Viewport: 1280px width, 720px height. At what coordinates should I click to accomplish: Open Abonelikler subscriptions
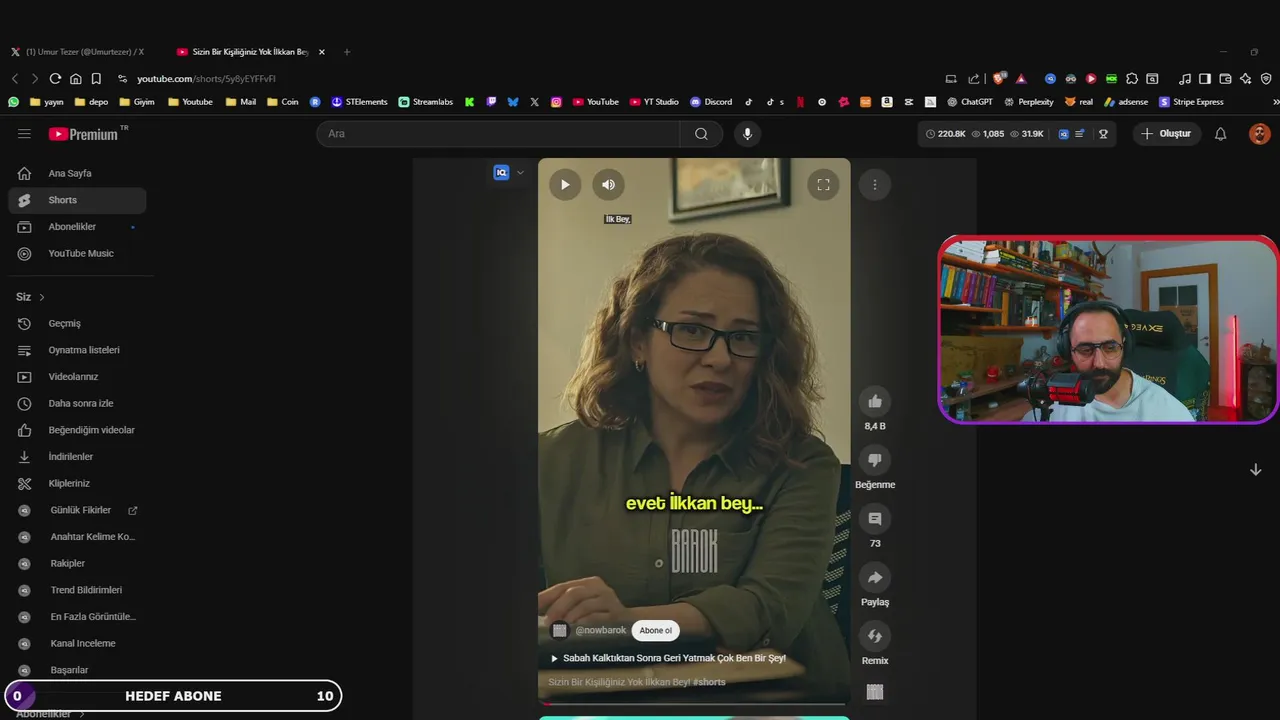click(x=77, y=227)
